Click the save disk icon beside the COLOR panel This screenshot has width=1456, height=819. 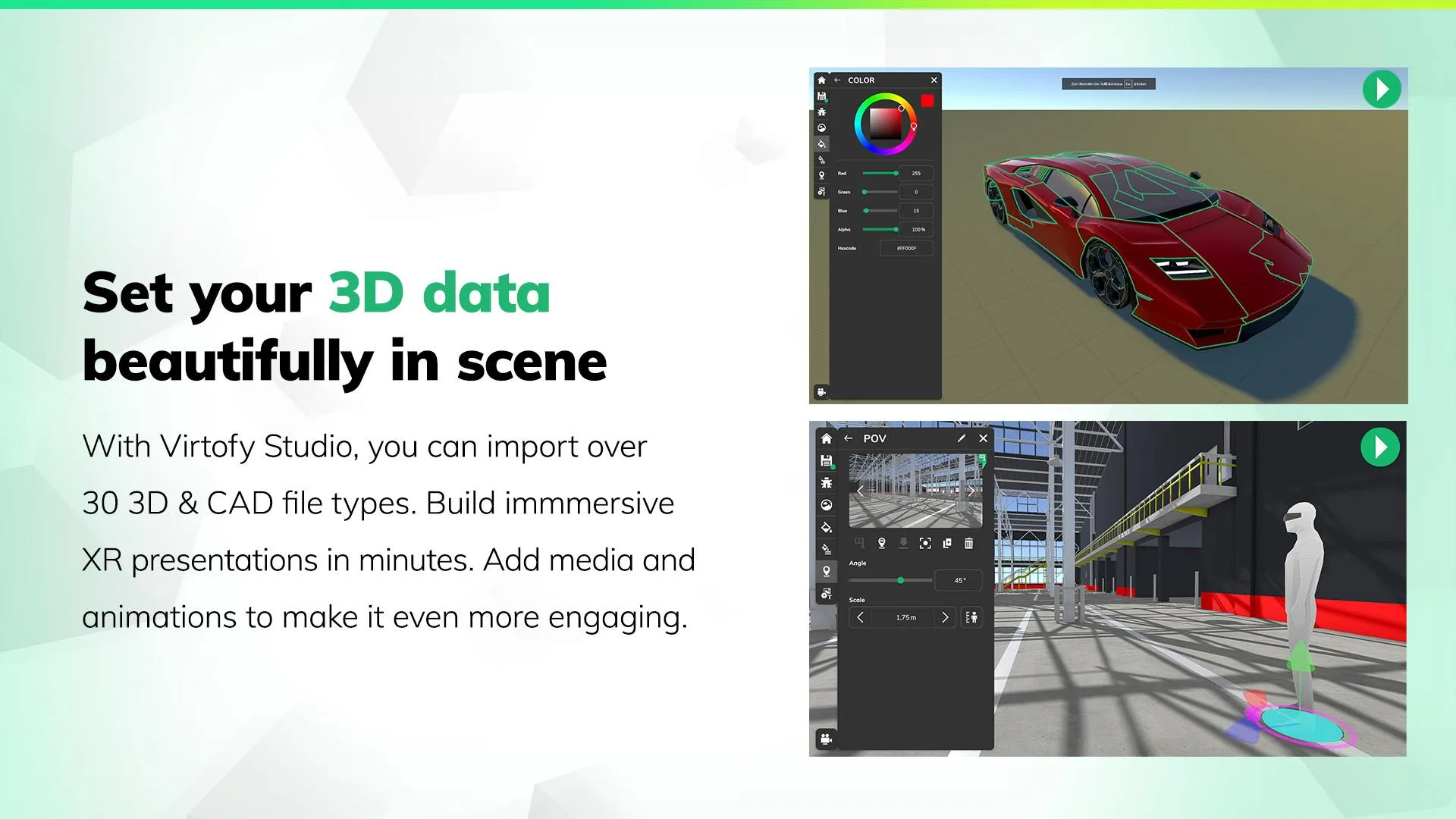pyautogui.click(x=821, y=96)
